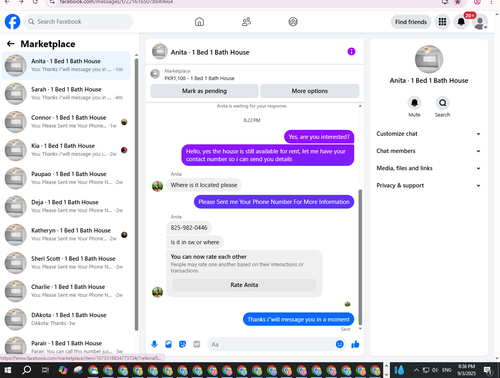Click the 'Is it in sw or where' message

pos(195,242)
